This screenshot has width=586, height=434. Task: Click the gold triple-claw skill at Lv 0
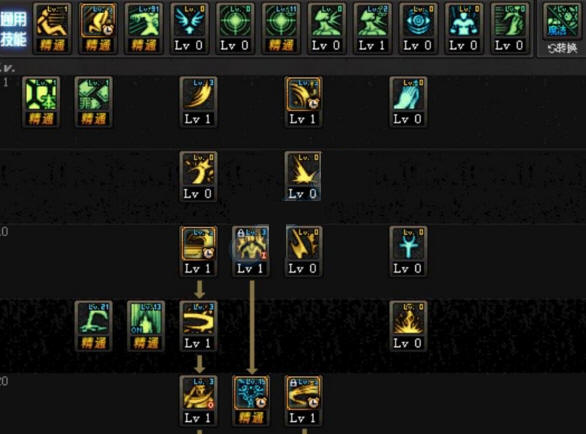coord(303,252)
